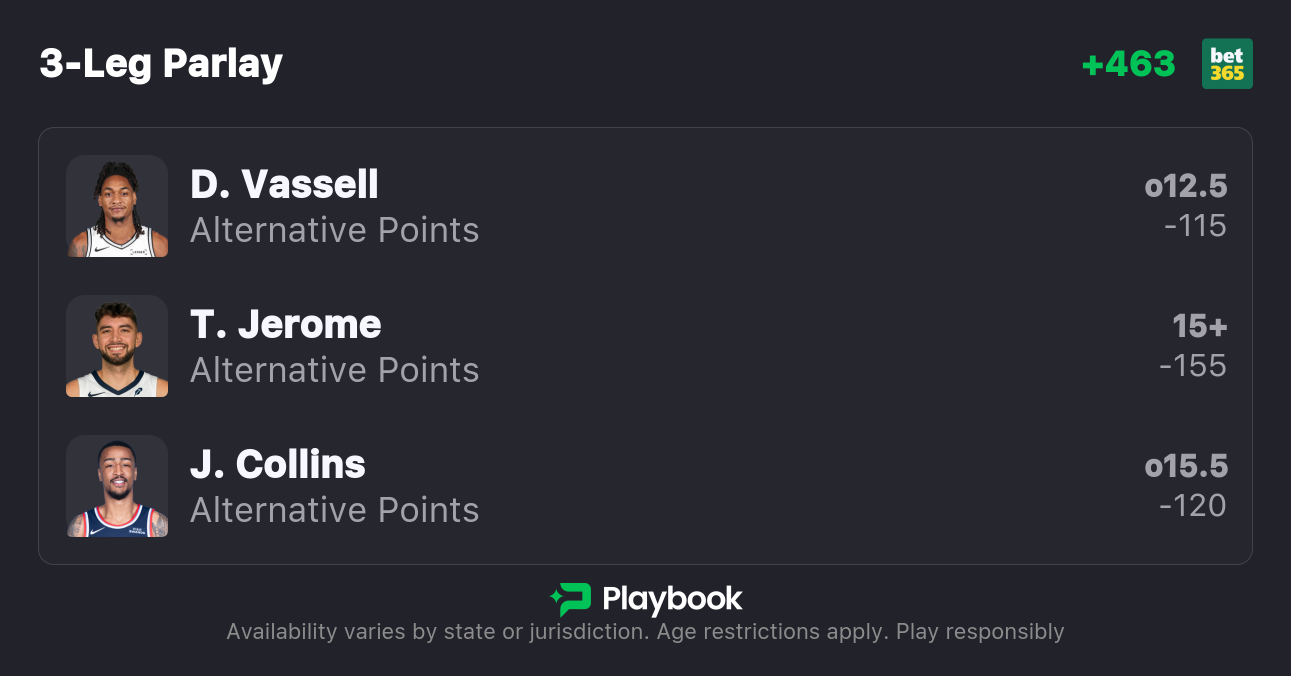Open D. Vassell's player headshot
Viewport: 1291px width, 676px height.
117,206
